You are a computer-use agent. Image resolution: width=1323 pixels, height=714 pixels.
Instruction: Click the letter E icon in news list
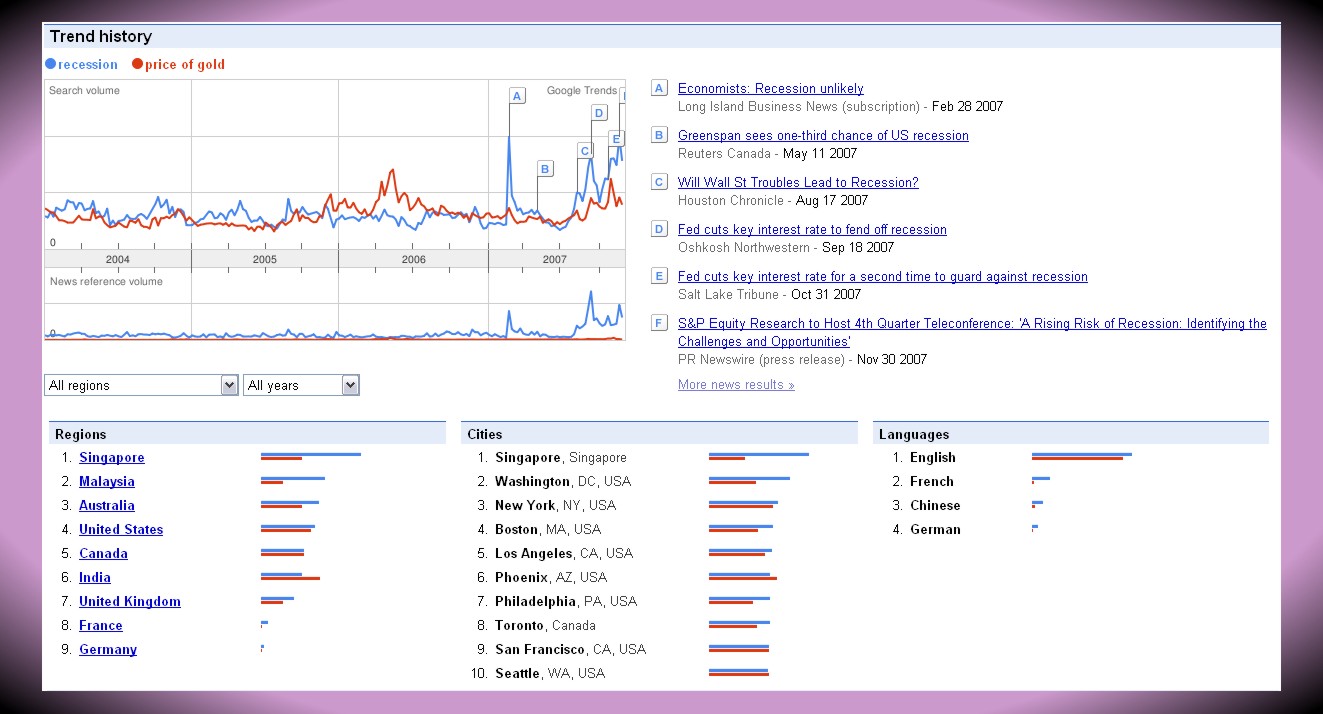[x=659, y=276]
